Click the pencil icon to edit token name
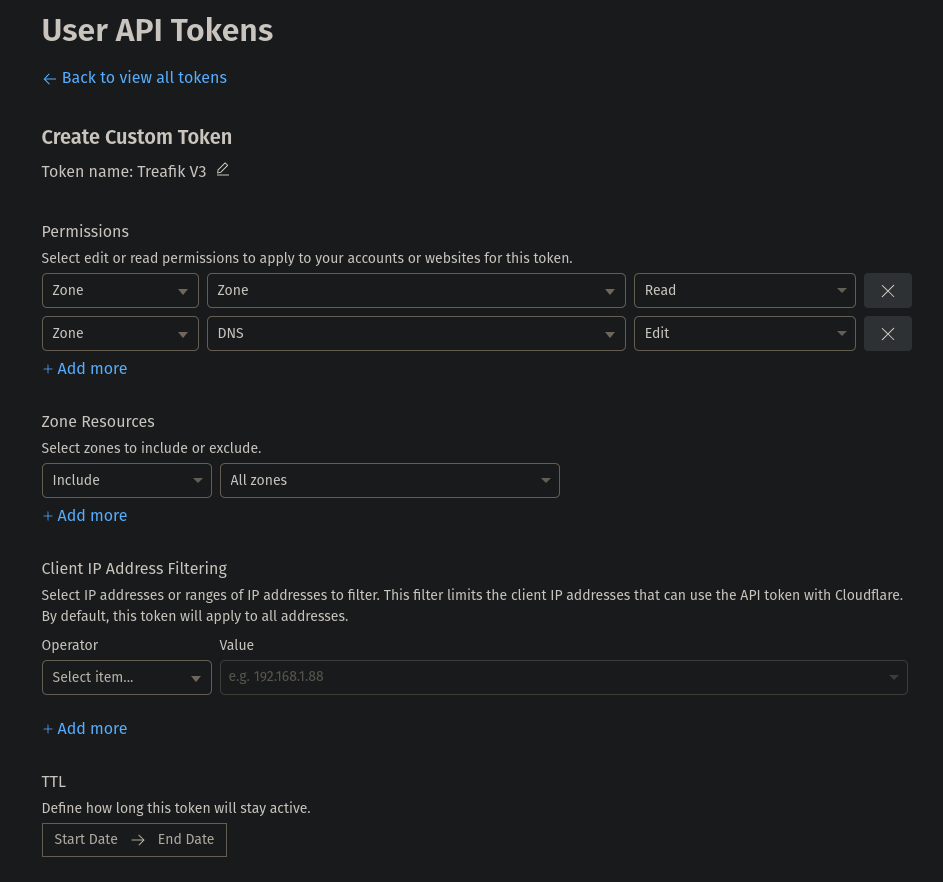Screen dimensions: 943x882 click(x=223, y=170)
